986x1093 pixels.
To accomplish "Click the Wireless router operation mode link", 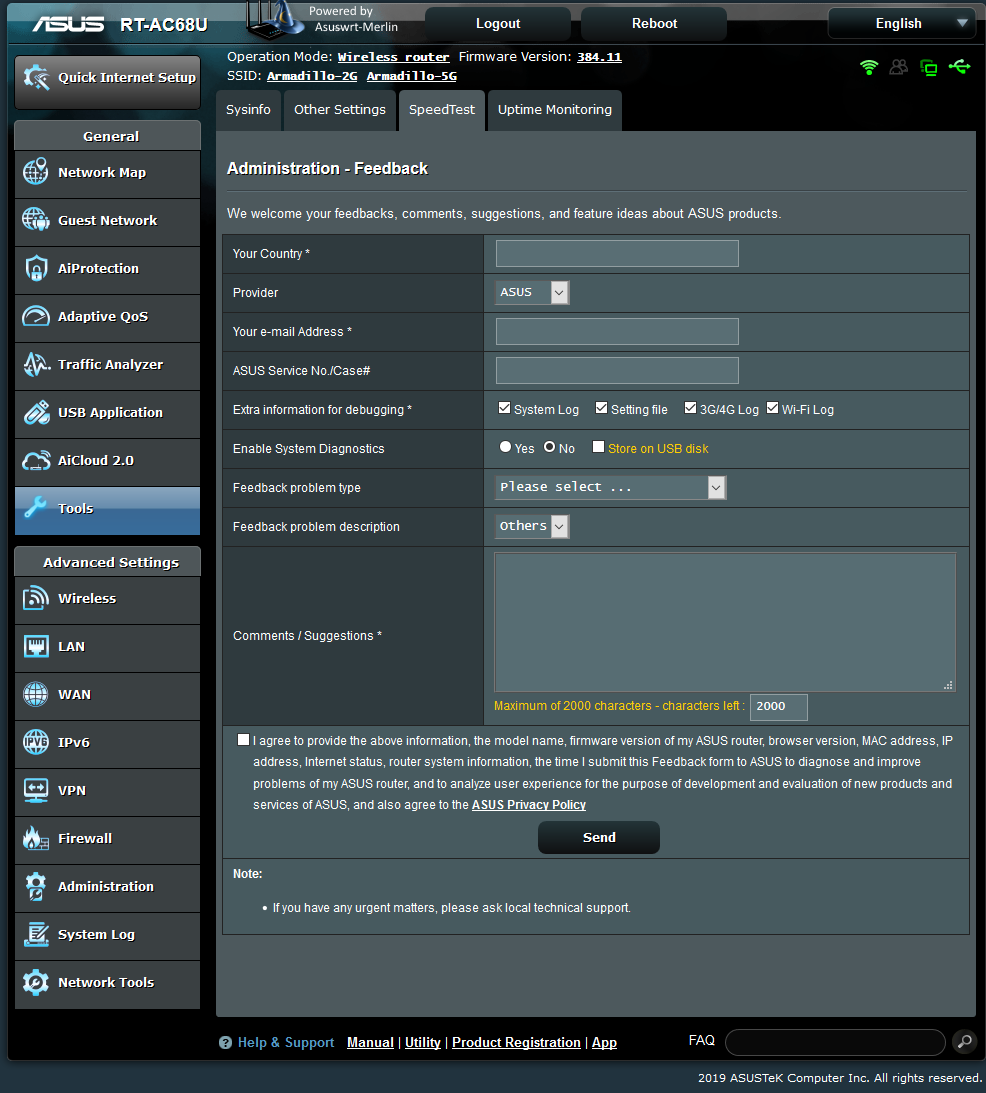I will pos(393,57).
